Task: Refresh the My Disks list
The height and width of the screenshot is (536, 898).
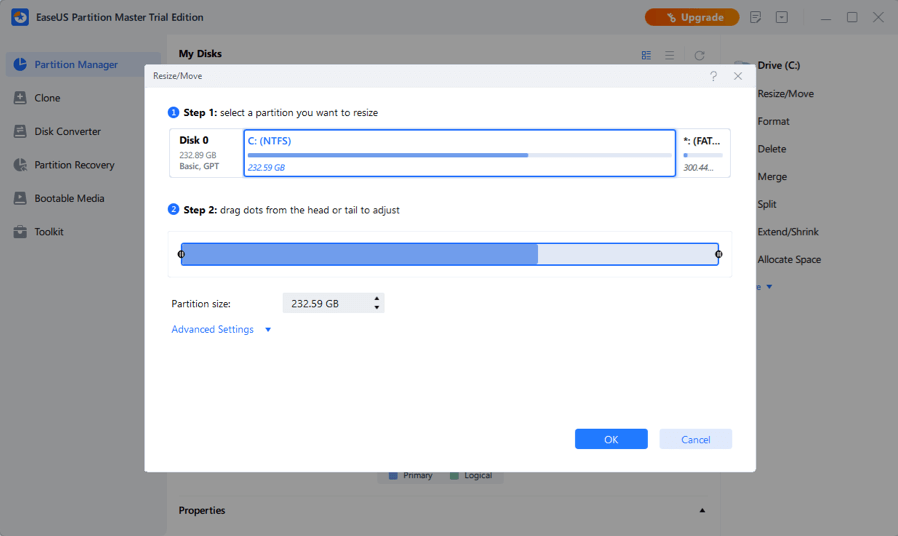Action: (x=699, y=56)
